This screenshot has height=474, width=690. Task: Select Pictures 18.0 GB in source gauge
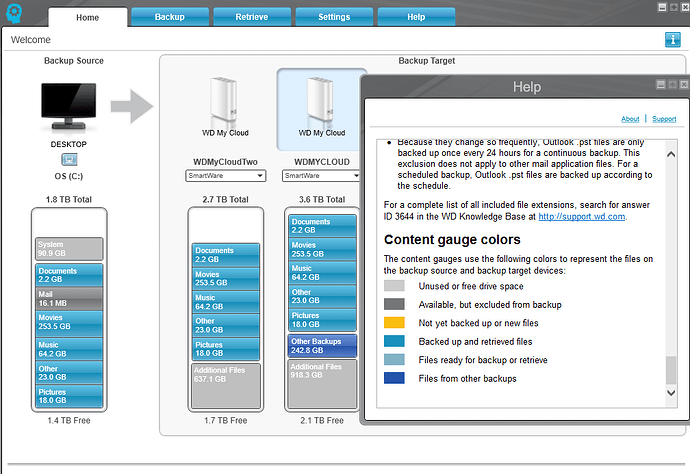coord(69,396)
